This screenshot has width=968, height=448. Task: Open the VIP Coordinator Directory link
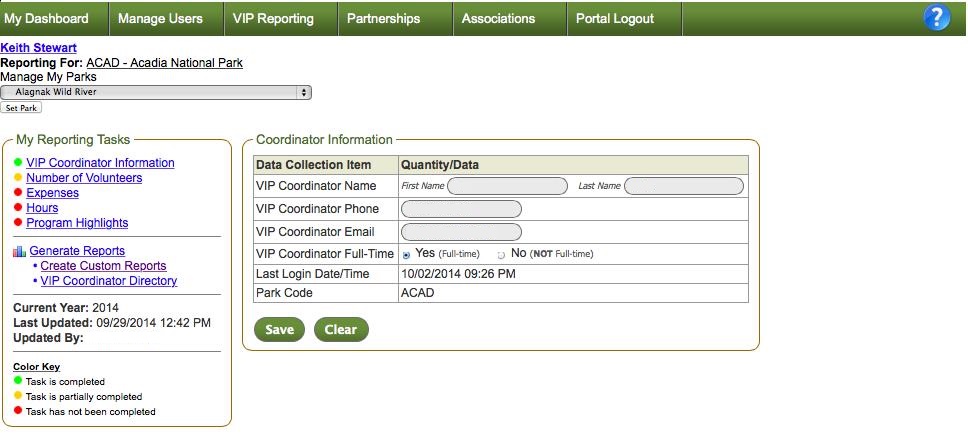coord(108,281)
